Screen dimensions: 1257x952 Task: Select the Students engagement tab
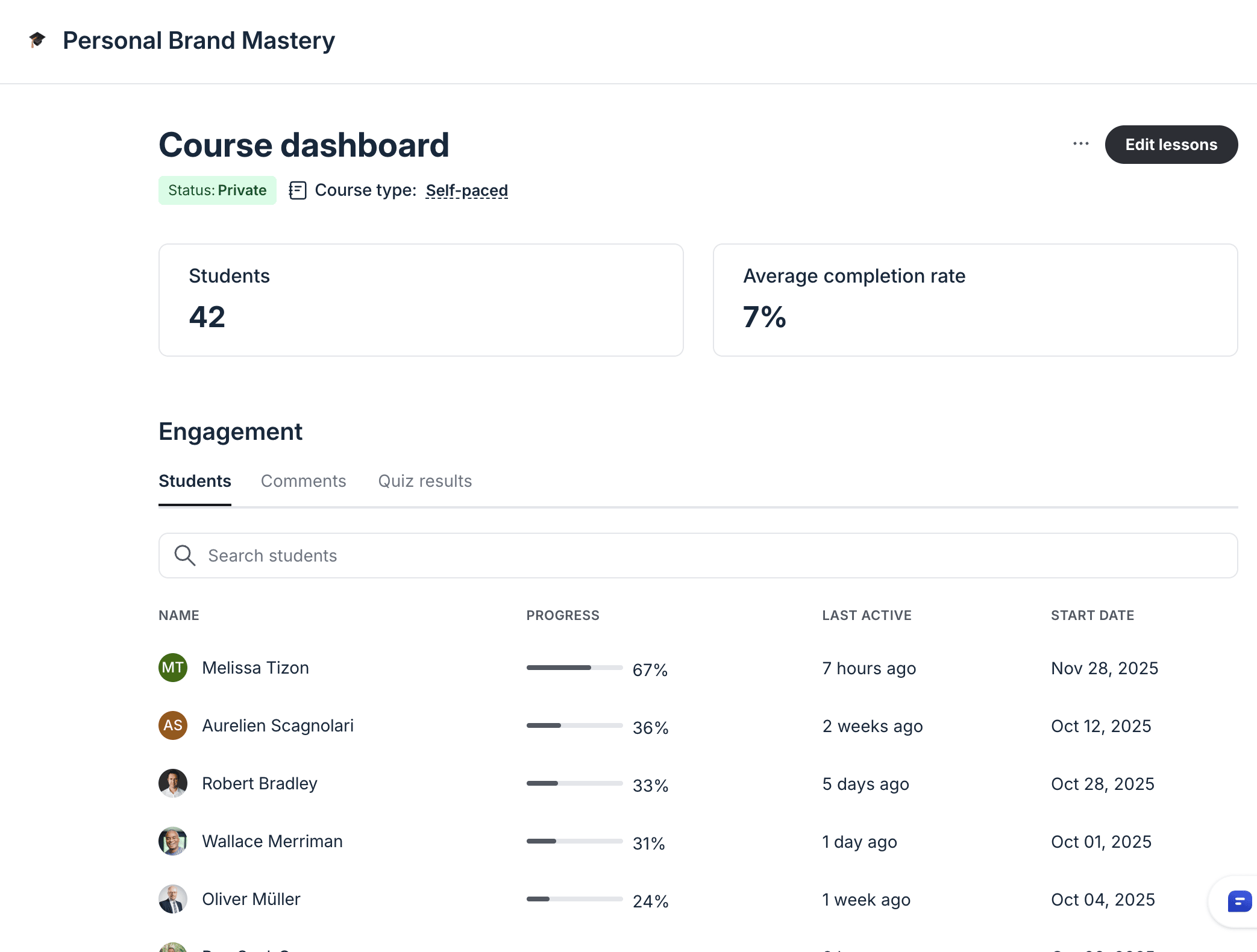tap(195, 481)
